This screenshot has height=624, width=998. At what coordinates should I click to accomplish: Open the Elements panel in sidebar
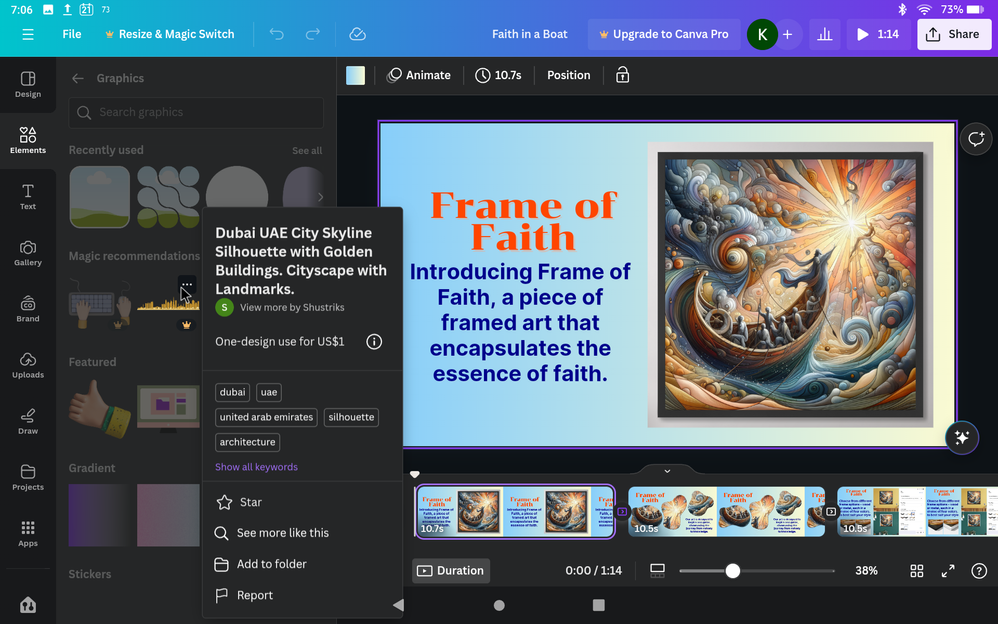point(27,140)
